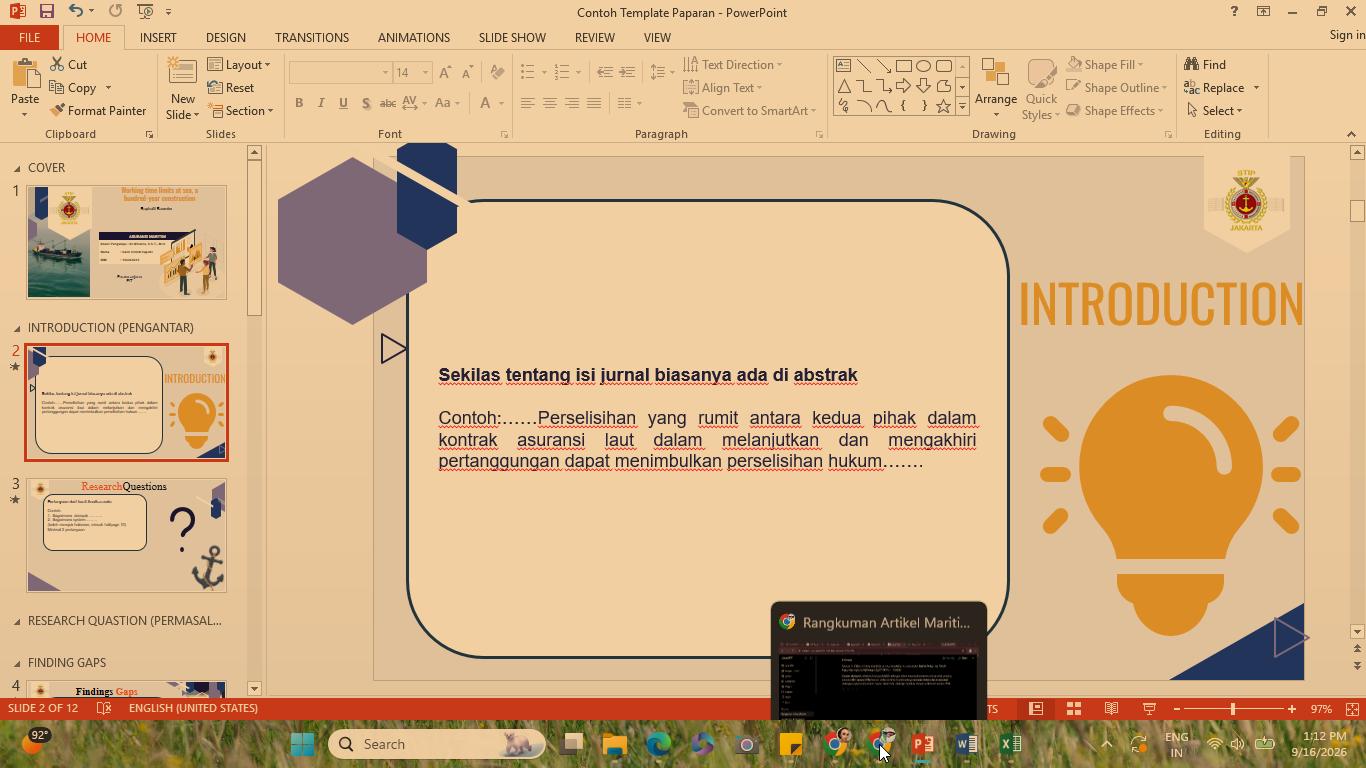Open Reading View from status bar
Screen dimensions: 1366x768
pyautogui.click(x=1111, y=708)
